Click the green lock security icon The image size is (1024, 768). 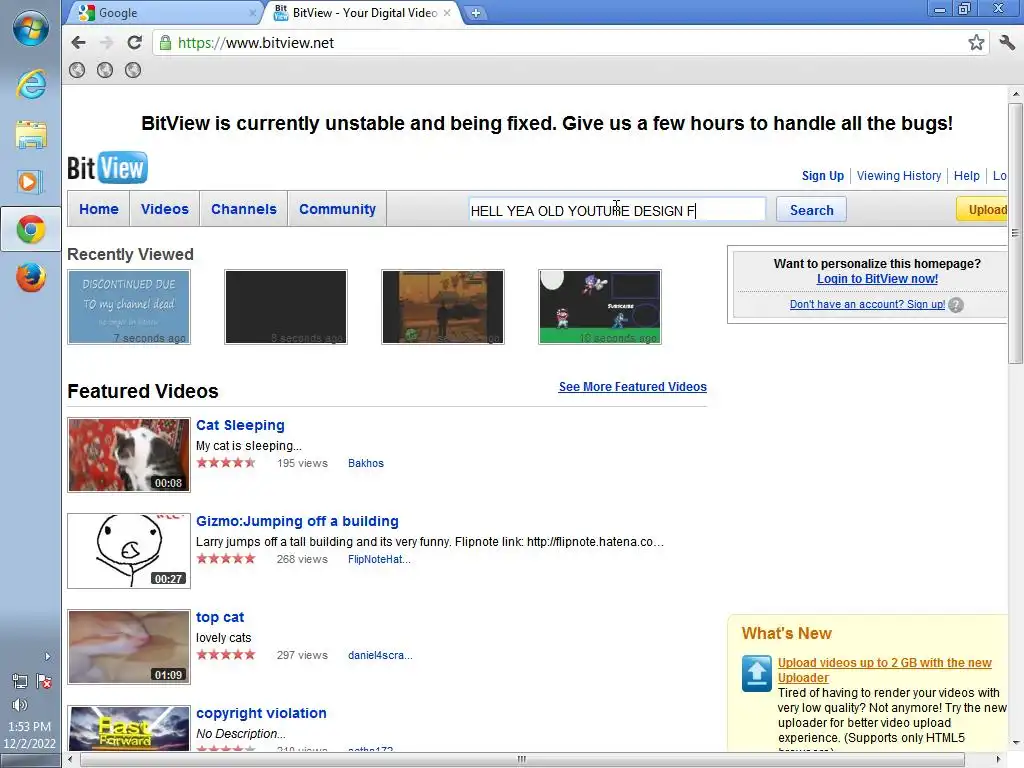pos(165,42)
